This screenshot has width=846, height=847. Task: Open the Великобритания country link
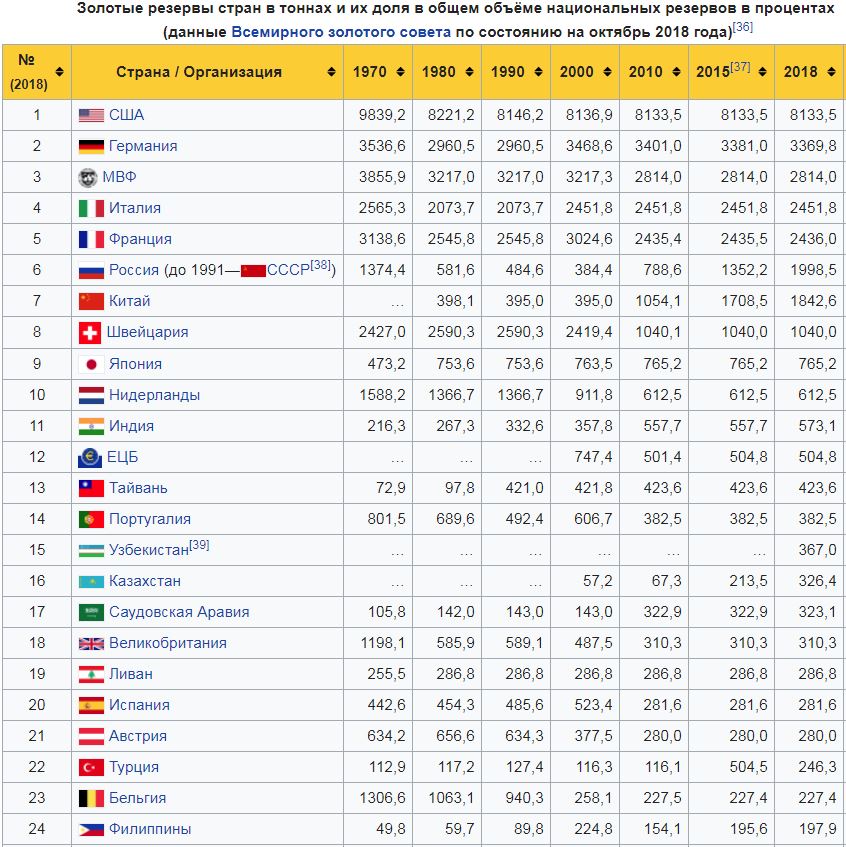(168, 643)
